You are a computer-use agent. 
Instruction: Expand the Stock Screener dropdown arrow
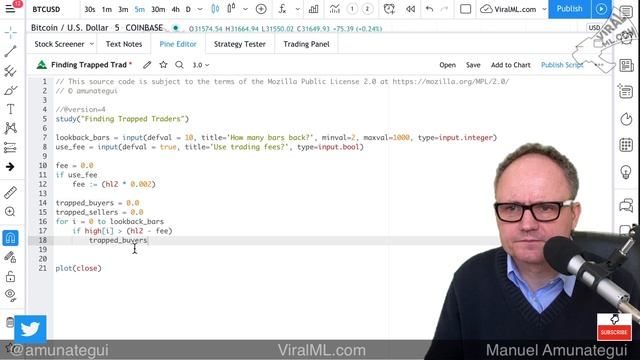[x=92, y=44]
